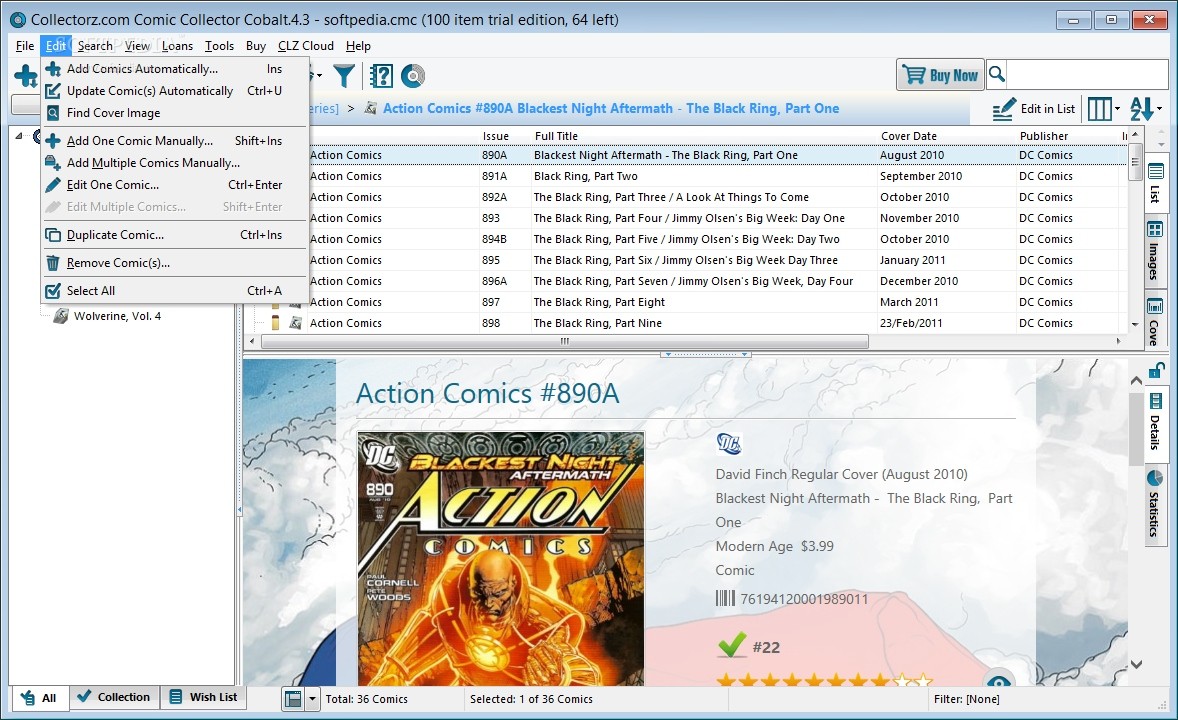This screenshot has width=1178, height=720.
Task: Click the Wolverine, Vol. 4 series icon
Action: pyautogui.click(x=61, y=316)
